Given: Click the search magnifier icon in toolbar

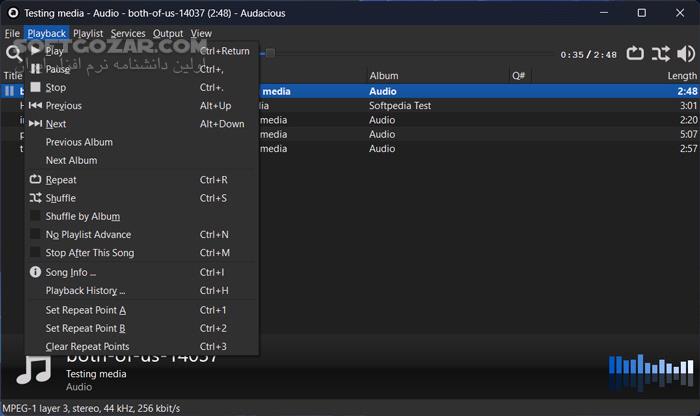Looking at the screenshot, I should pyautogui.click(x=14, y=54).
